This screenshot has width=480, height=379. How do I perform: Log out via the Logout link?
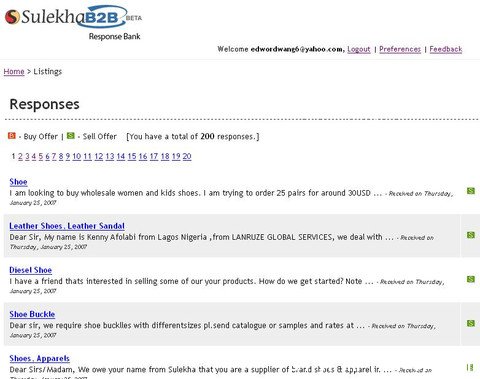click(359, 49)
